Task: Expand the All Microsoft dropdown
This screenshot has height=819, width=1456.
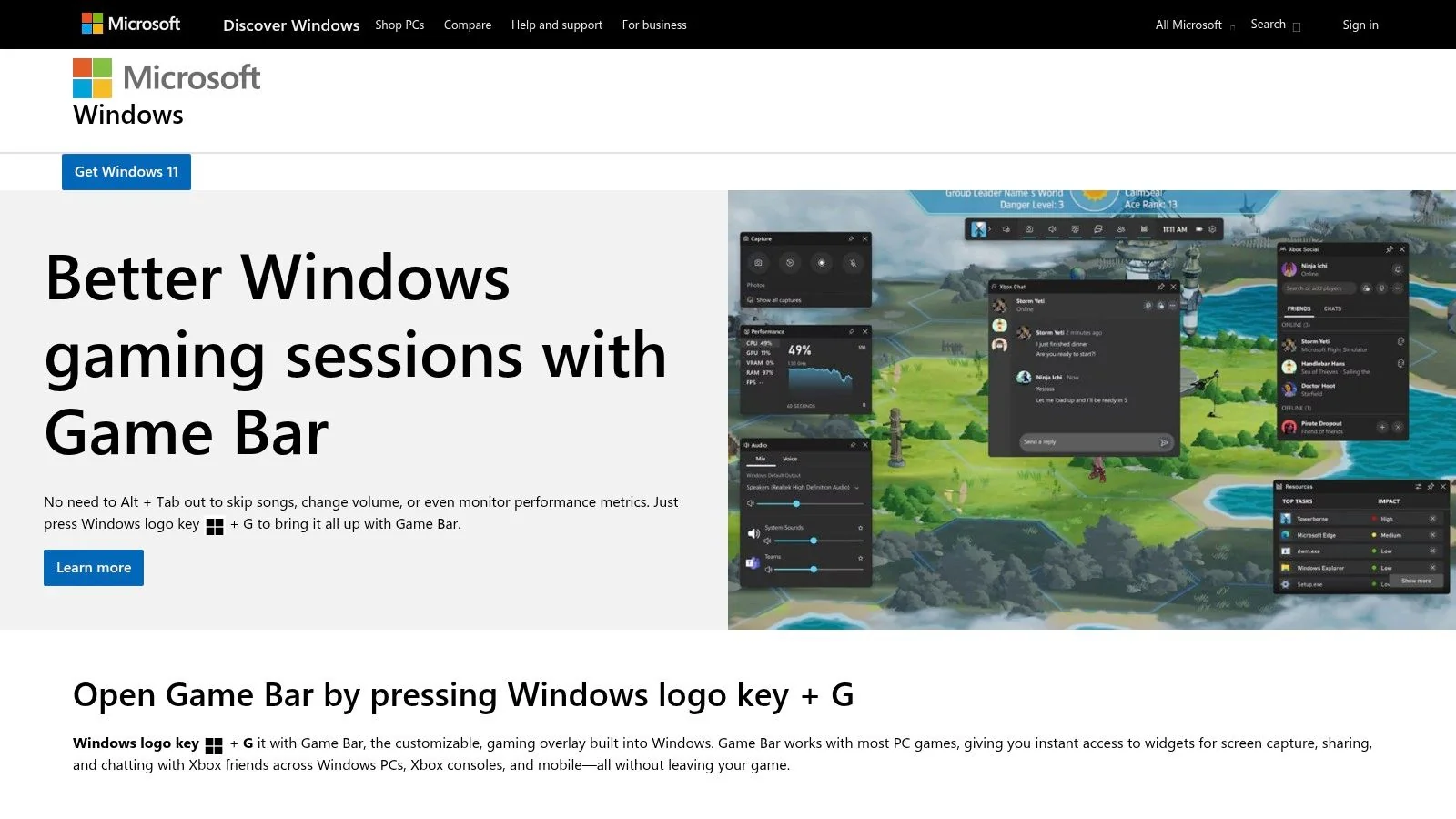Action: click(1194, 25)
